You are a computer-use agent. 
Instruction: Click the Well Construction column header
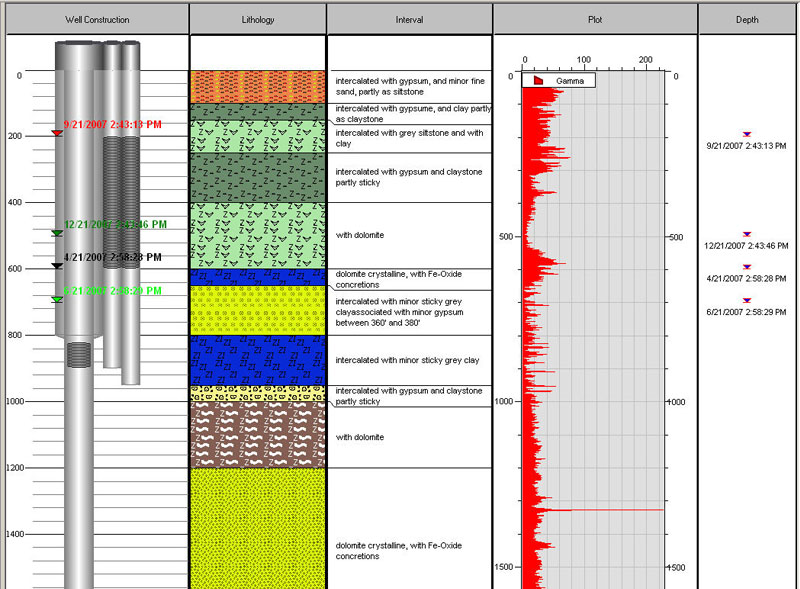click(97, 19)
